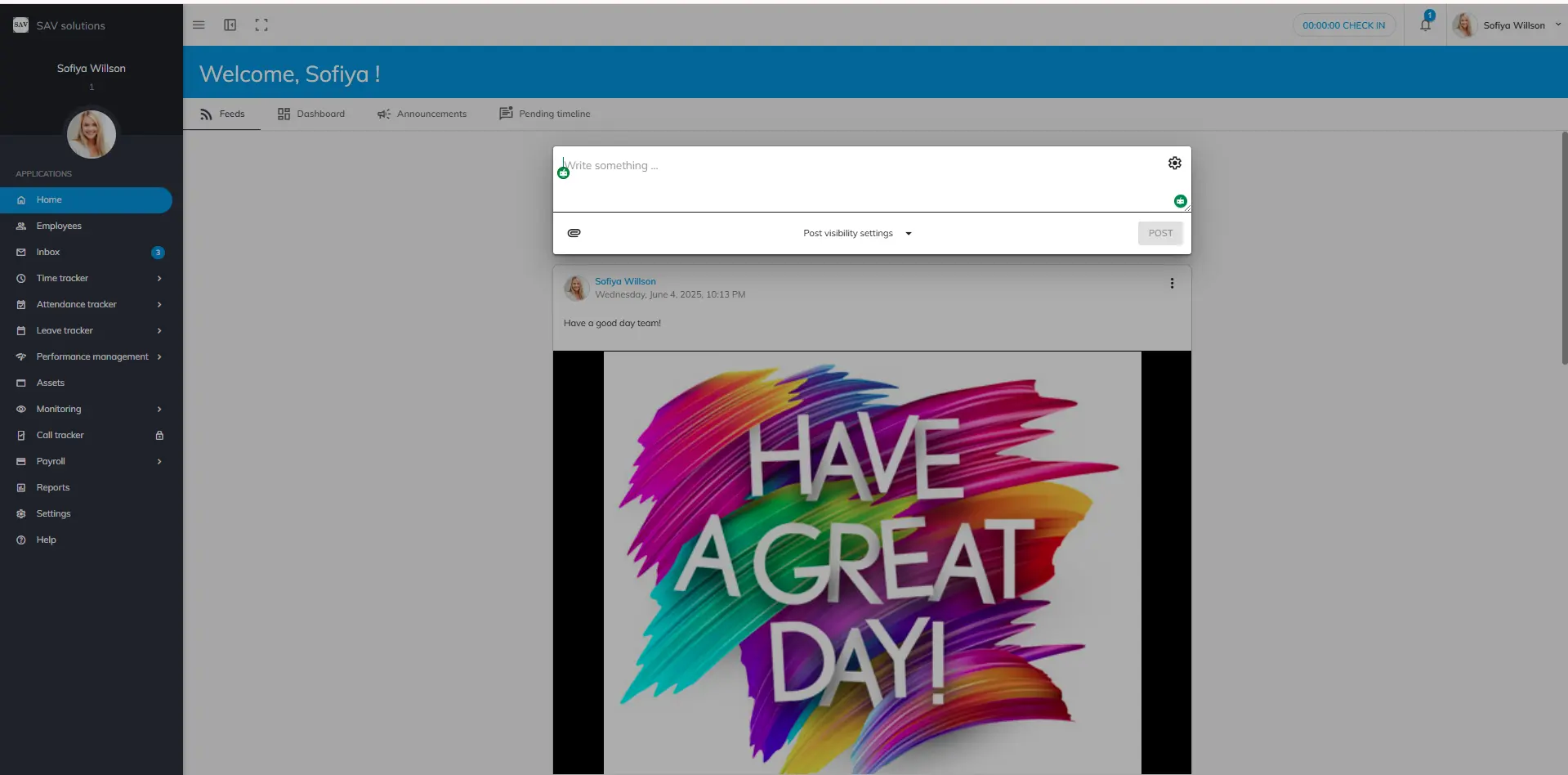This screenshot has width=1568, height=775.
Task: Switch to the Announcements tab
Action: (422, 114)
